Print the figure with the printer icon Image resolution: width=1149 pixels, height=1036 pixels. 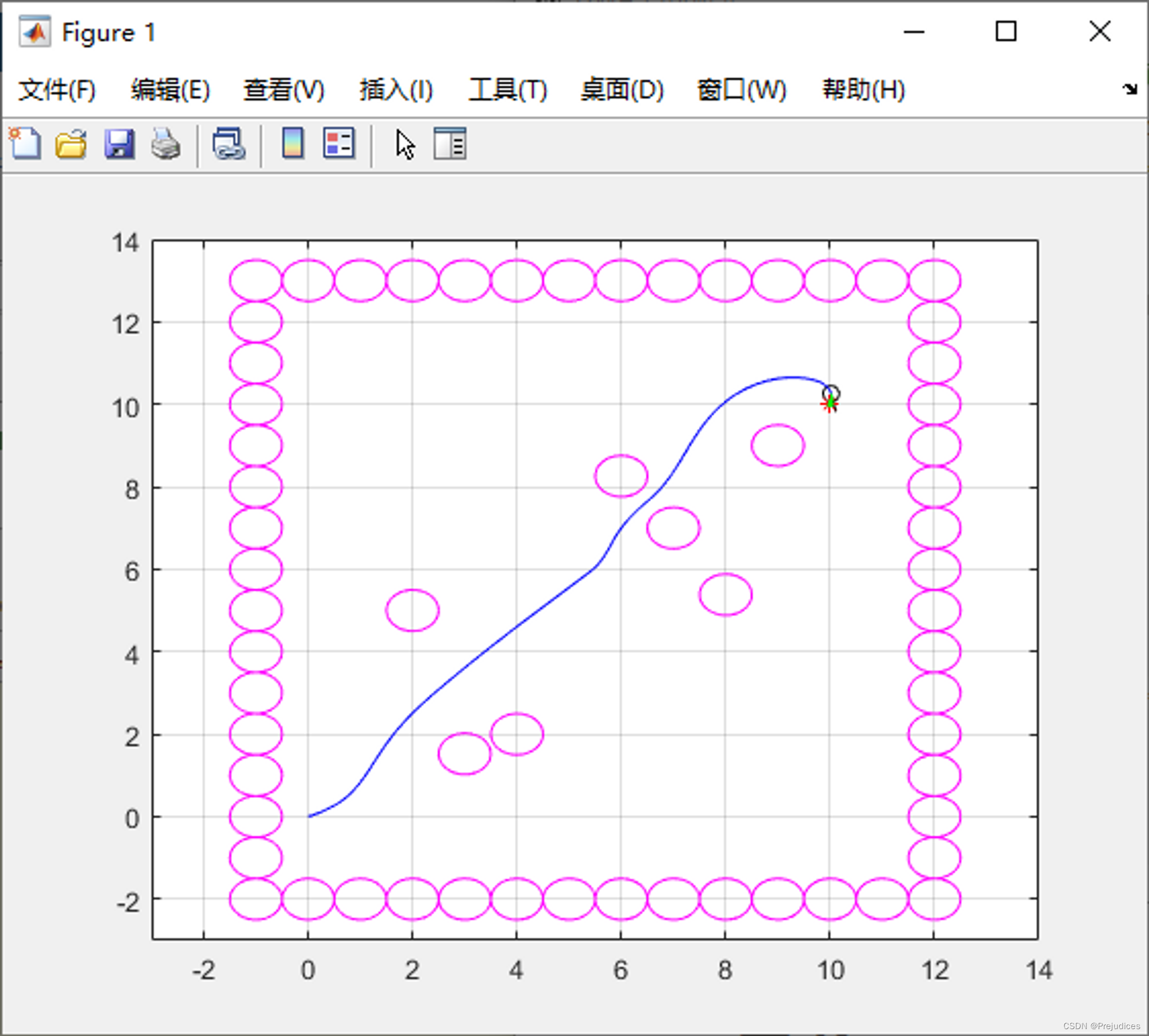[x=166, y=144]
